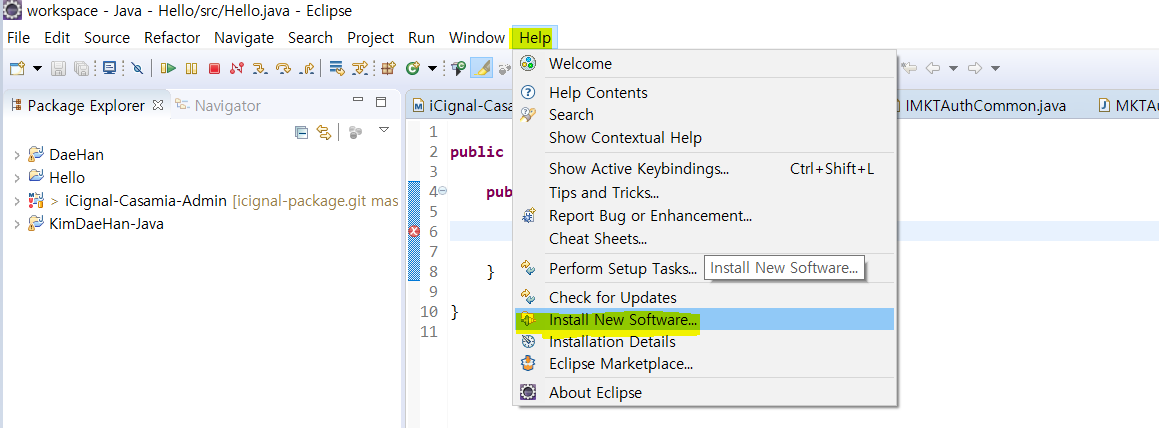
Task: Choose Install New Software menu item
Action: click(705, 319)
